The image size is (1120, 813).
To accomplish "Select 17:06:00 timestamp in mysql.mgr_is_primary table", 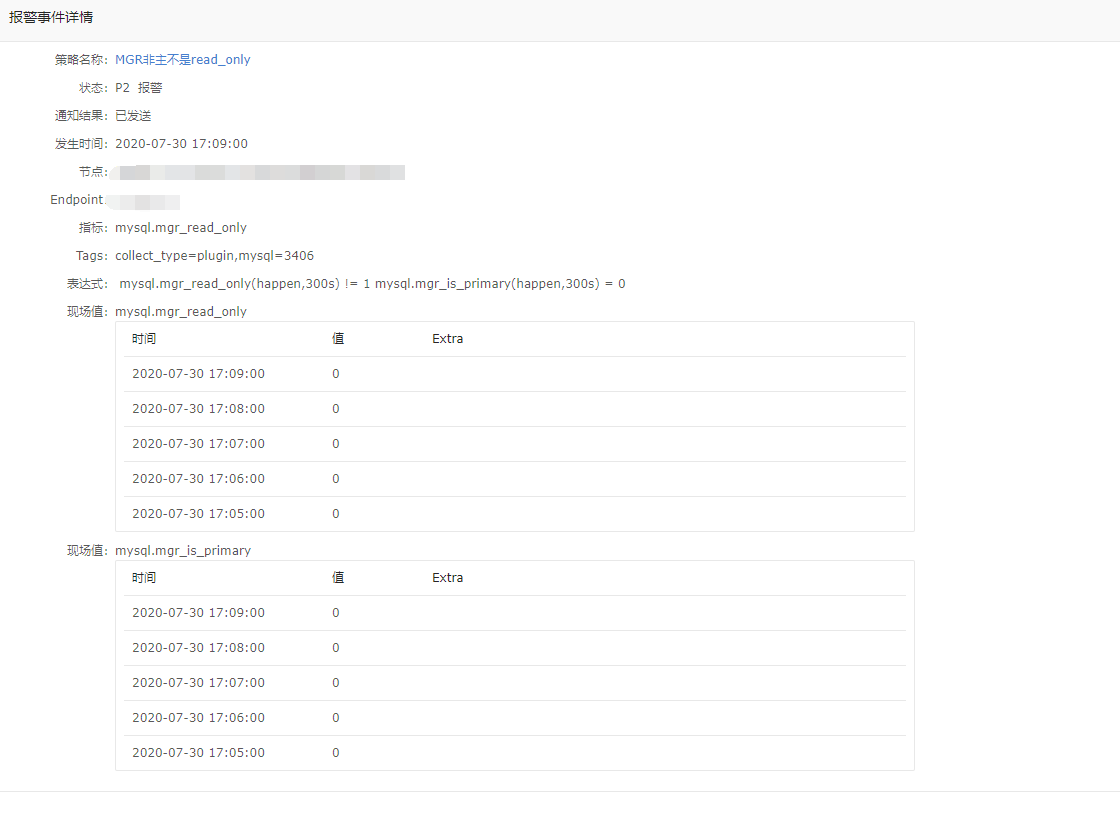I will pos(199,718).
